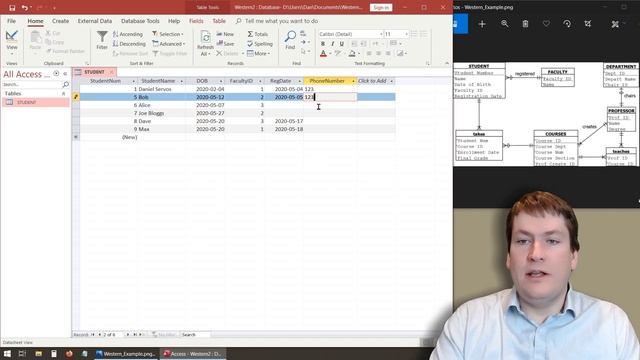Open the Find magnifier tool
640x360 pixels.
click(290, 40)
